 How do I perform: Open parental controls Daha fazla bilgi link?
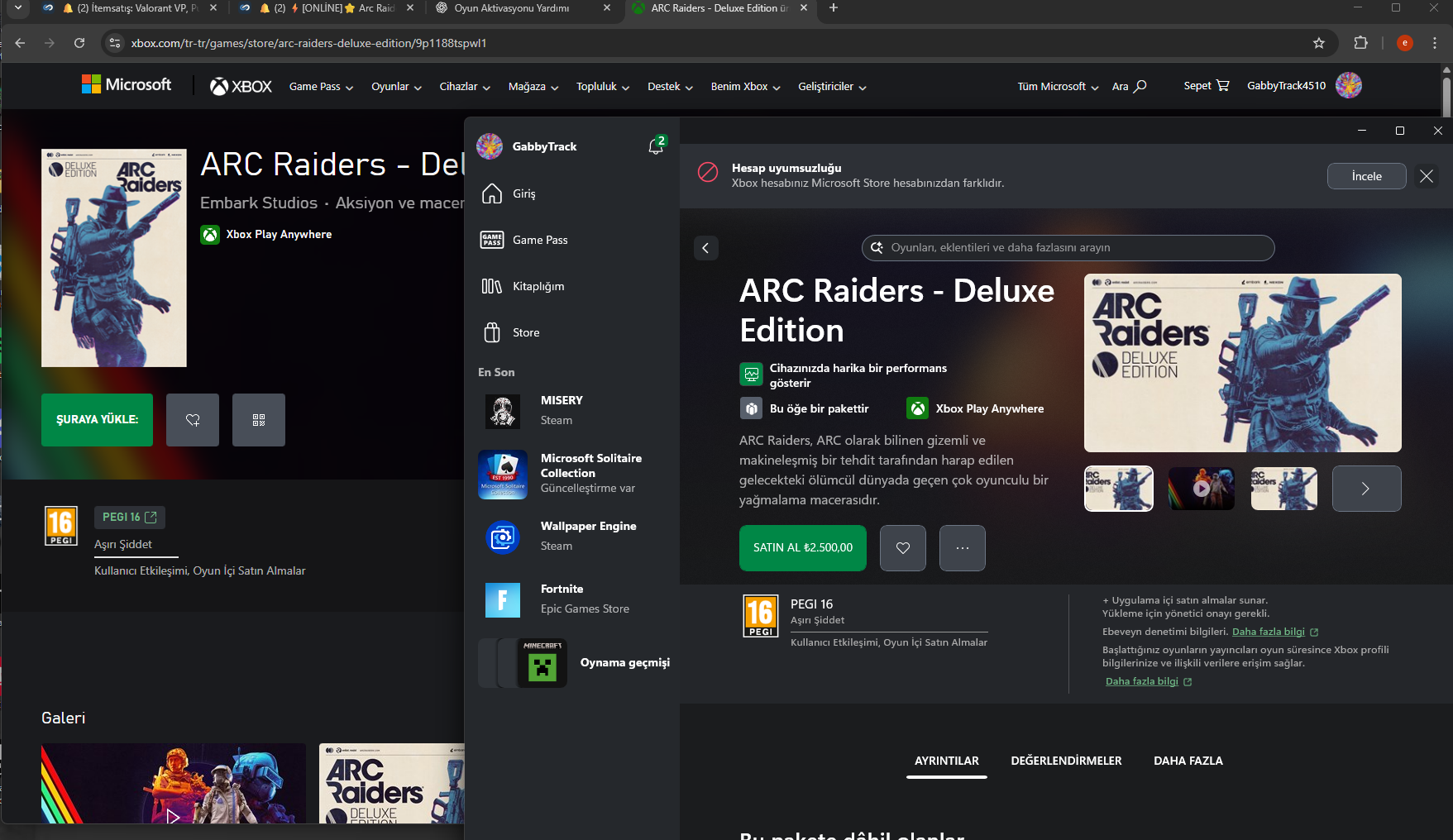(x=1275, y=632)
